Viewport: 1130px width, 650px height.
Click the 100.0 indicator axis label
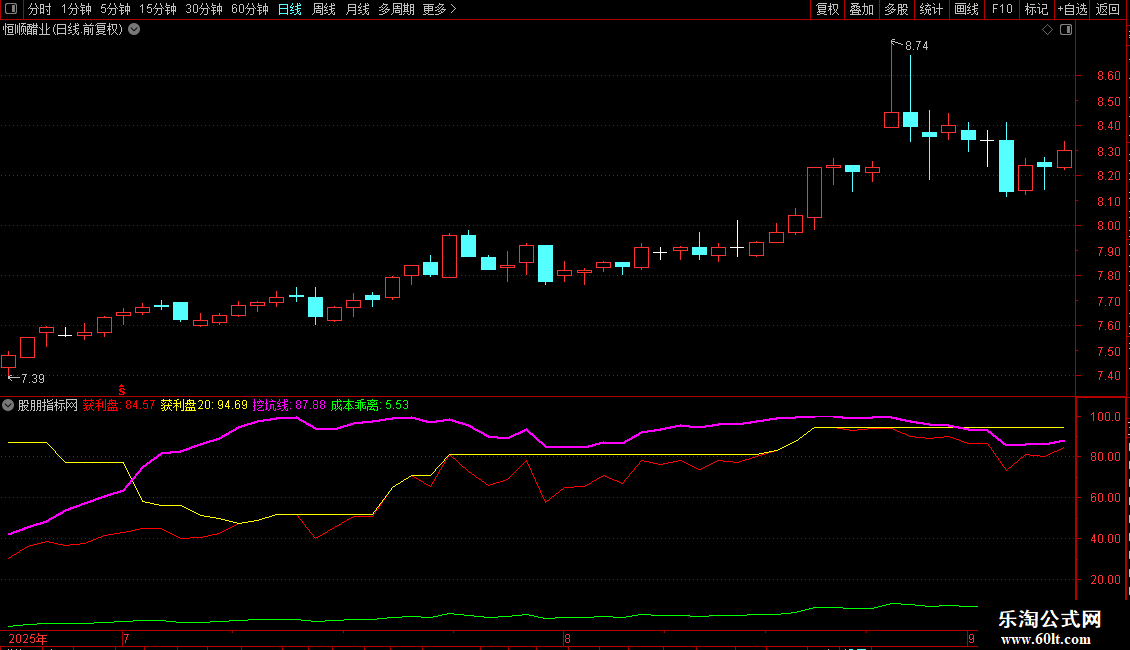click(1105, 417)
